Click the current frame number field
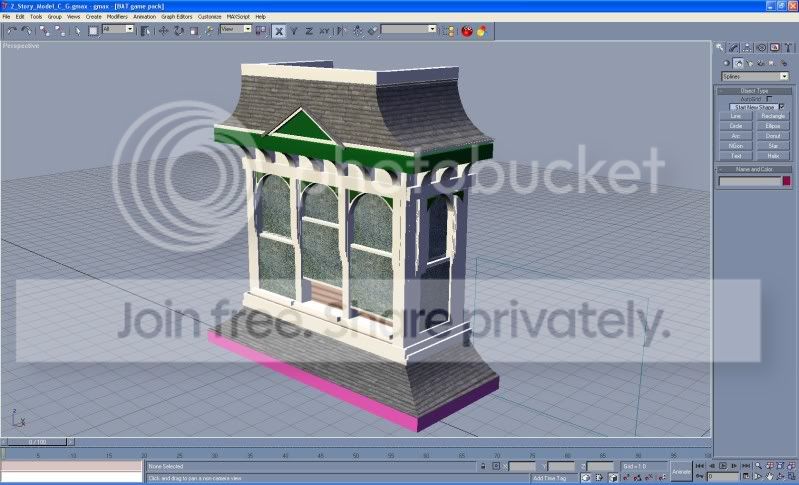Screen dimensions: 799x485 click(723, 477)
